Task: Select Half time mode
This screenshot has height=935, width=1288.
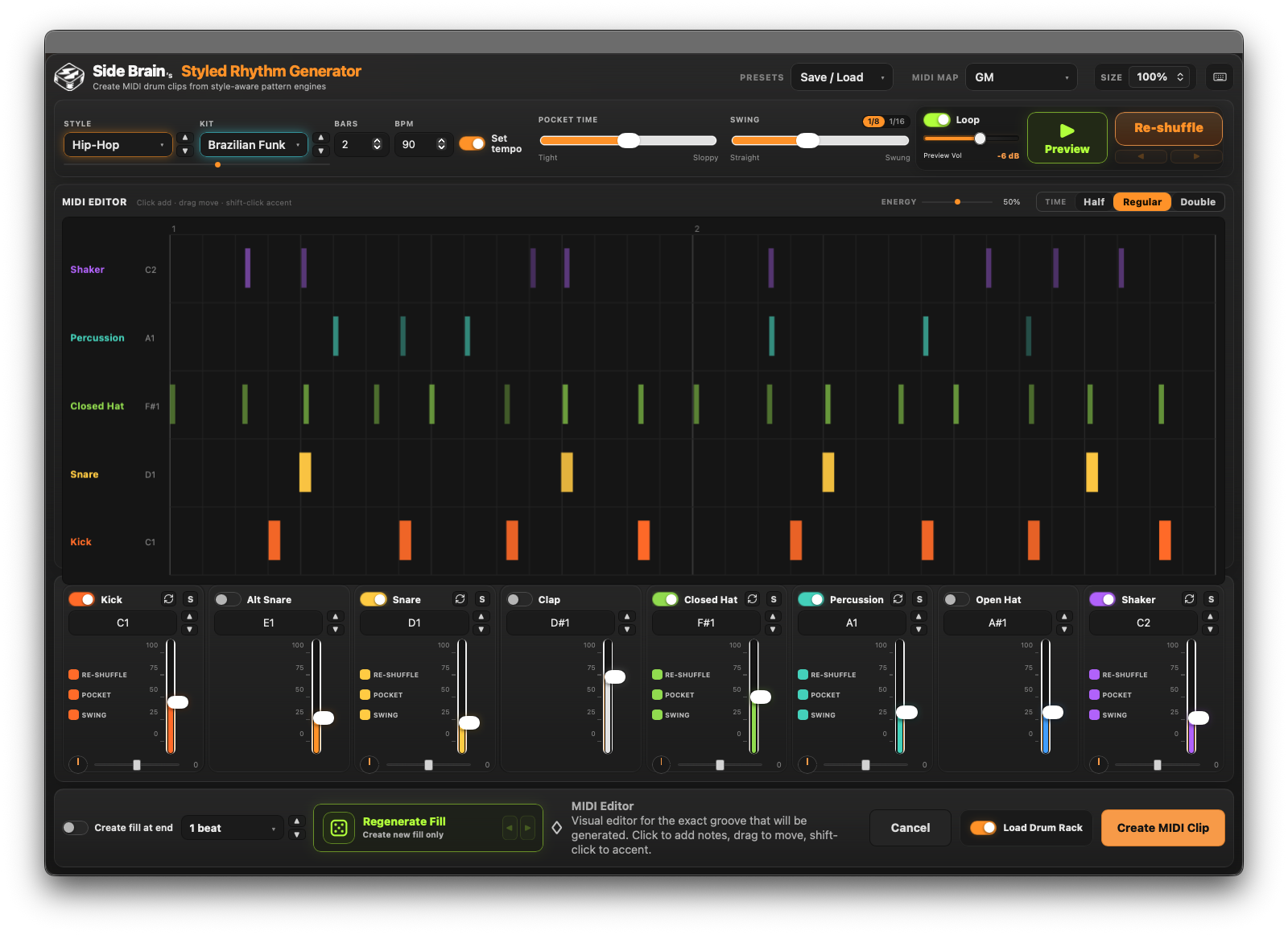Action: [1094, 202]
